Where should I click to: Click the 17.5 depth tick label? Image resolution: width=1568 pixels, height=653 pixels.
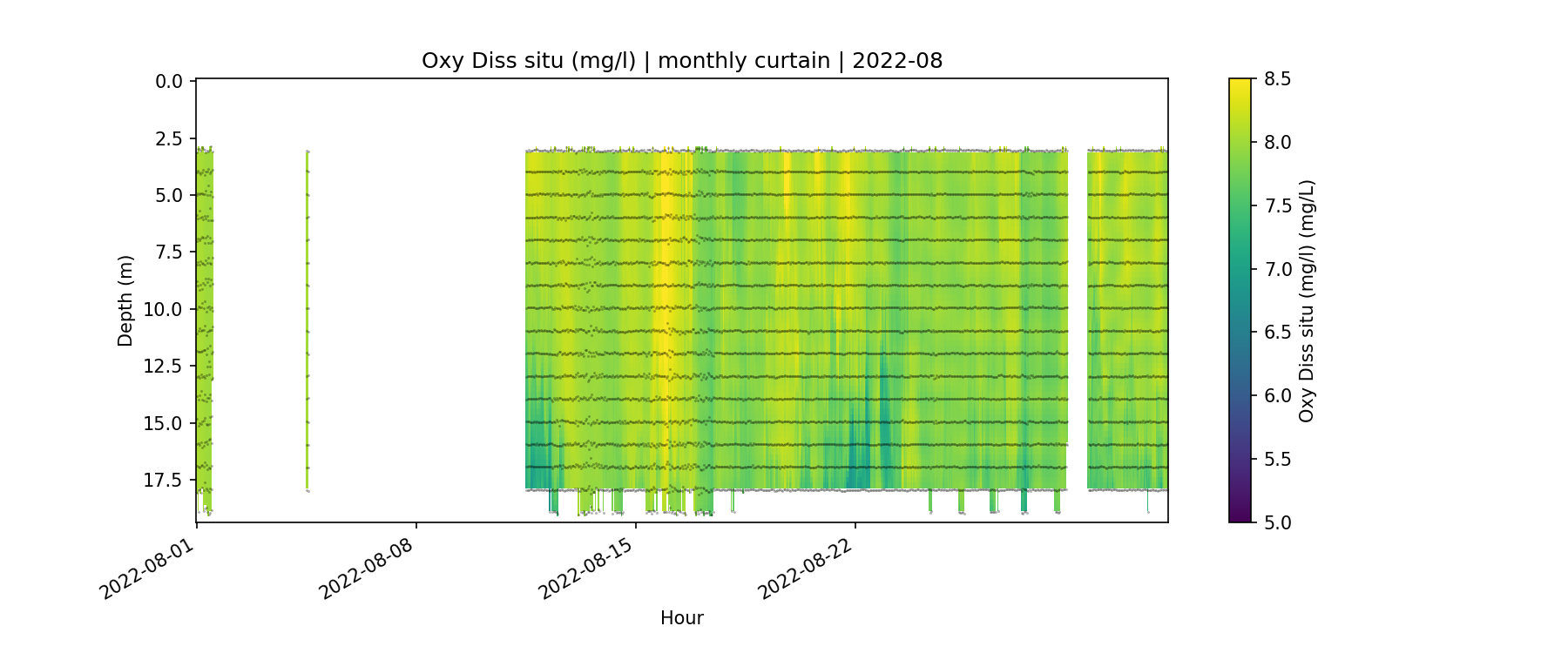[165, 480]
